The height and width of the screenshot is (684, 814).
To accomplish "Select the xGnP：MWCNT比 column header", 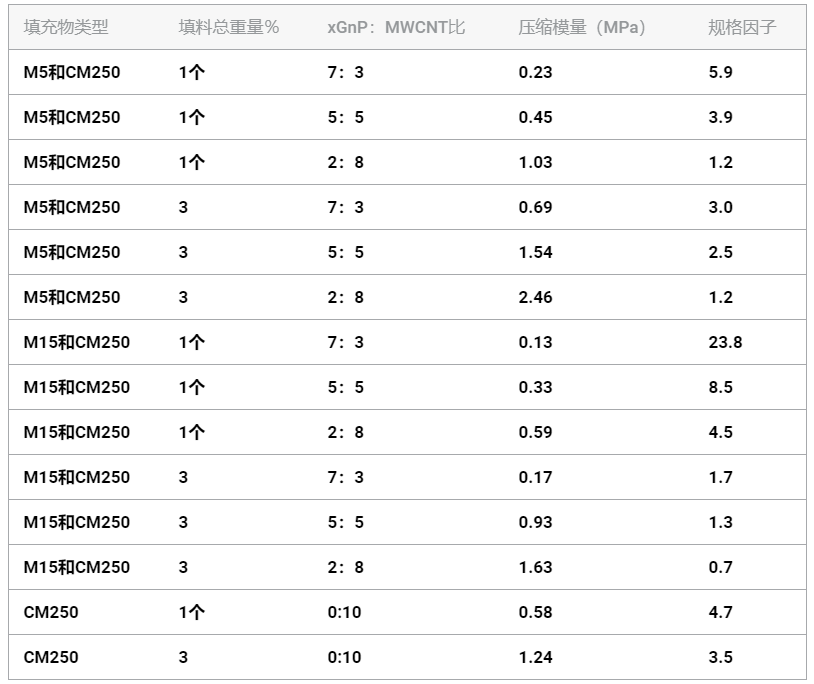I will tap(396, 27).
